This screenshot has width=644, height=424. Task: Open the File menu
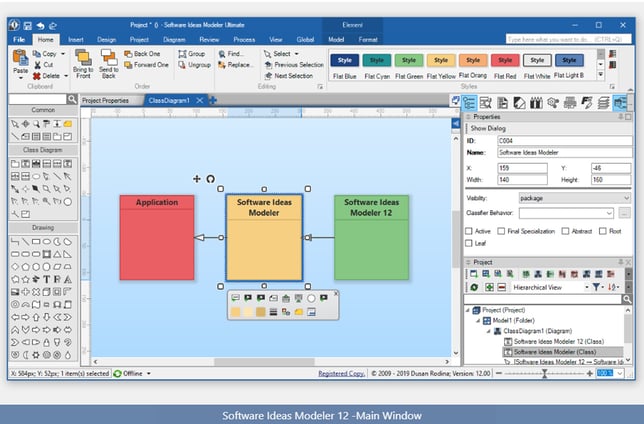(x=19, y=39)
